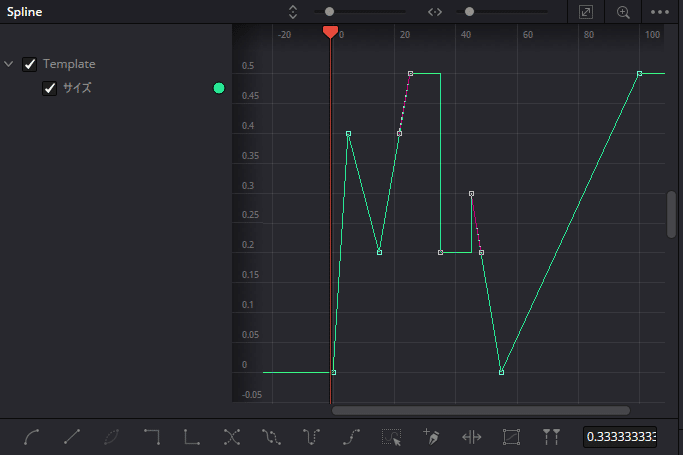The height and width of the screenshot is (455, 683).
Task: Click the vertical zoom slider handle
Action: point(329,12)
